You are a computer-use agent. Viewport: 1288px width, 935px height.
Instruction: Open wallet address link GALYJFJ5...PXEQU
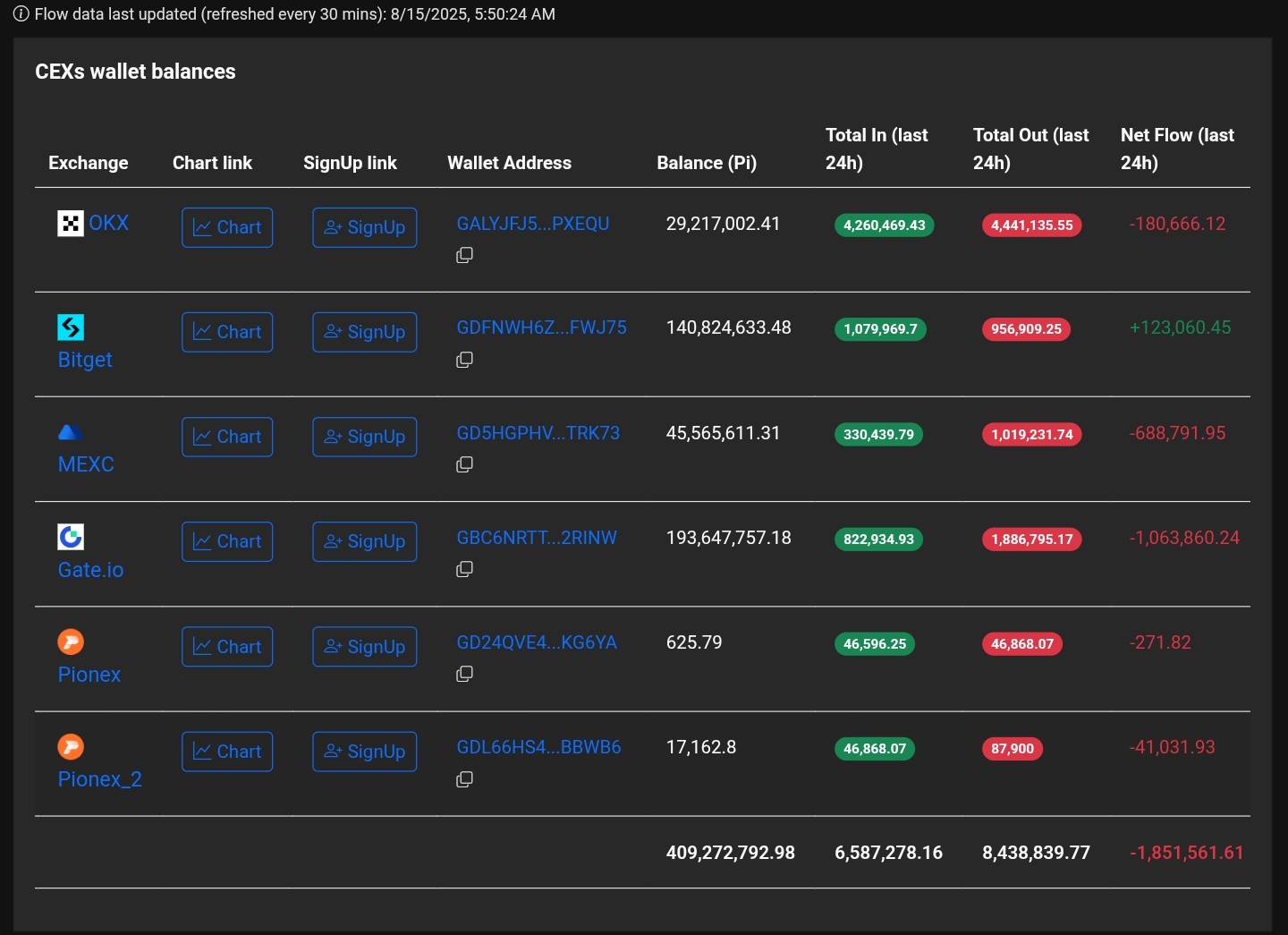tap(533, 224)
